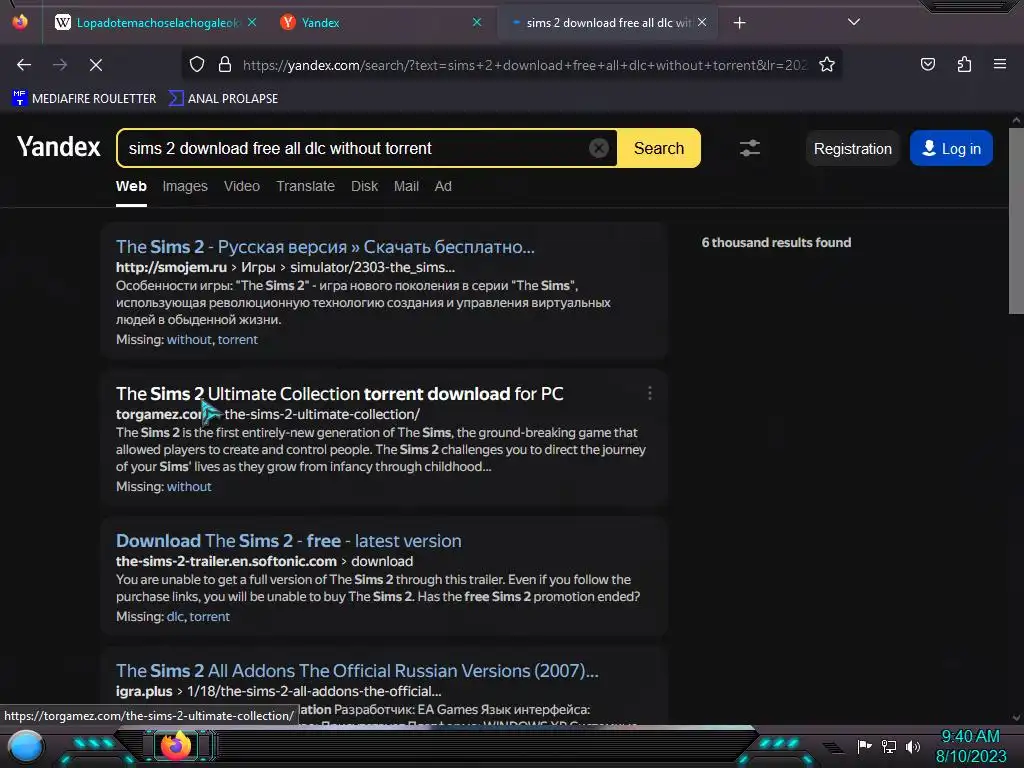Open Sims 2 All Addons Russian Versions result

357,671
